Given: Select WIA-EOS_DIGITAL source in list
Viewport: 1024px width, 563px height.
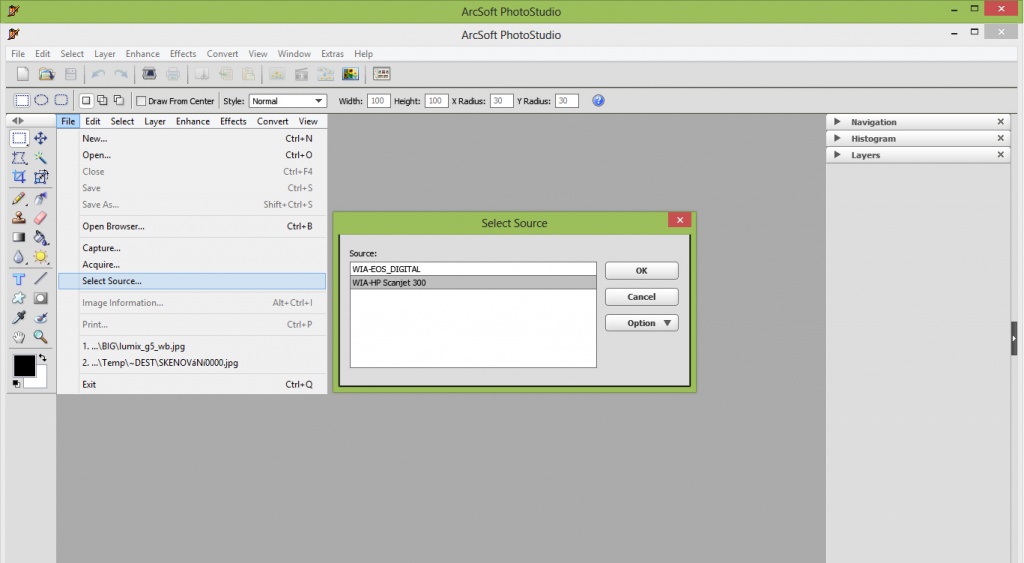Looking at the screenshot, I should tap(473, 269).
